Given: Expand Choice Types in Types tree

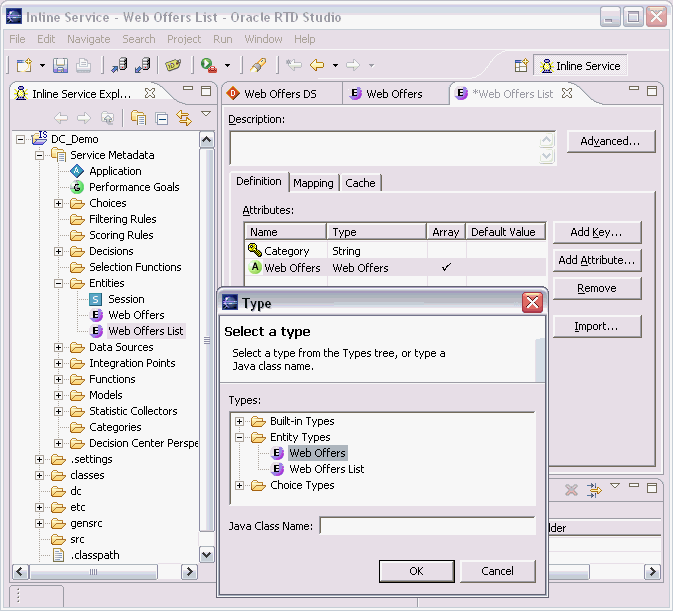Looking at the screenshot, I should (239, 486).
